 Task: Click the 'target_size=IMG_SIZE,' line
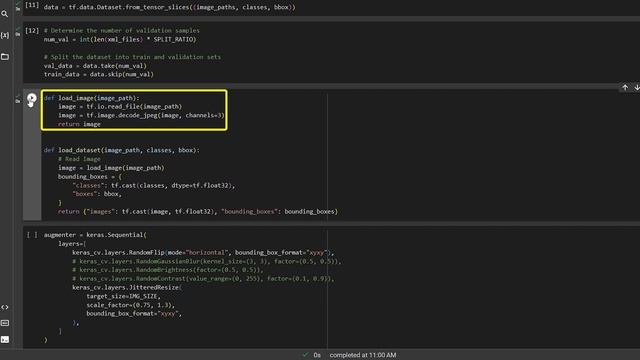[x=123, y=296]
